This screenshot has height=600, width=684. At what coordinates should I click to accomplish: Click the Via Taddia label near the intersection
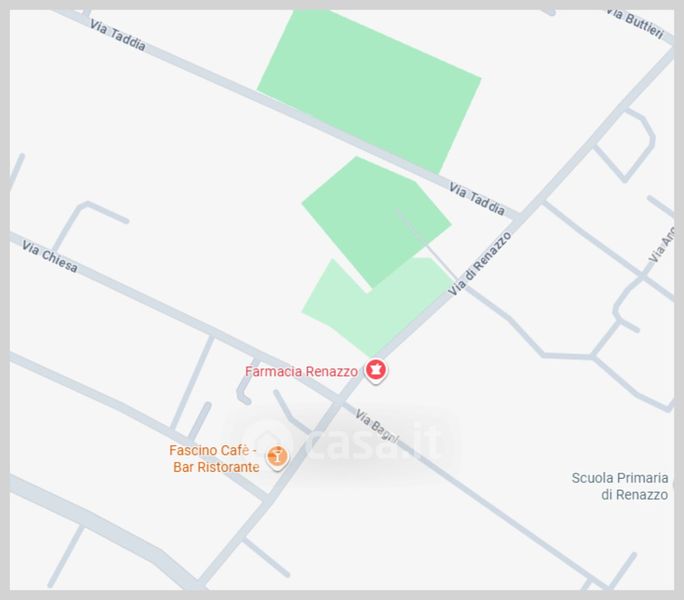(477, 199)
